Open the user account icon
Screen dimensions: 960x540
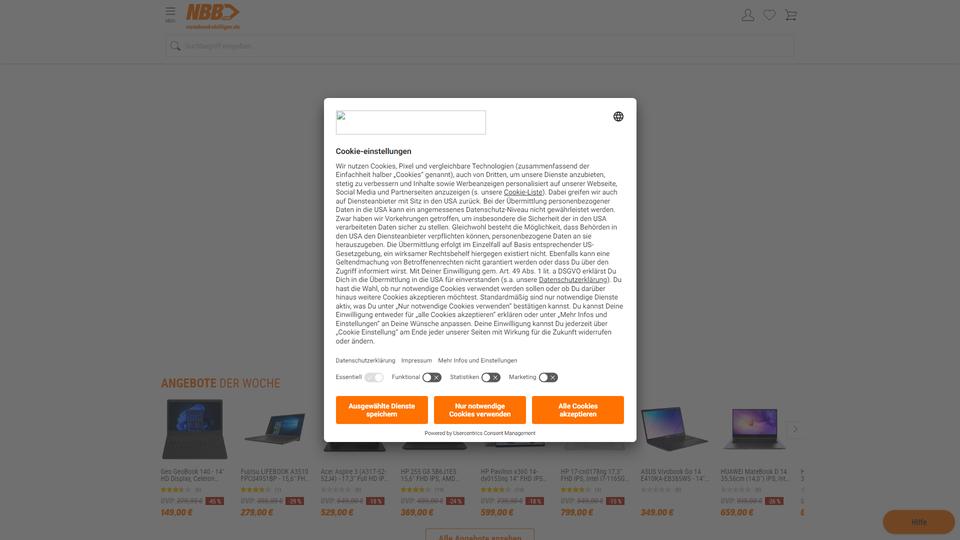coord(748,15)
